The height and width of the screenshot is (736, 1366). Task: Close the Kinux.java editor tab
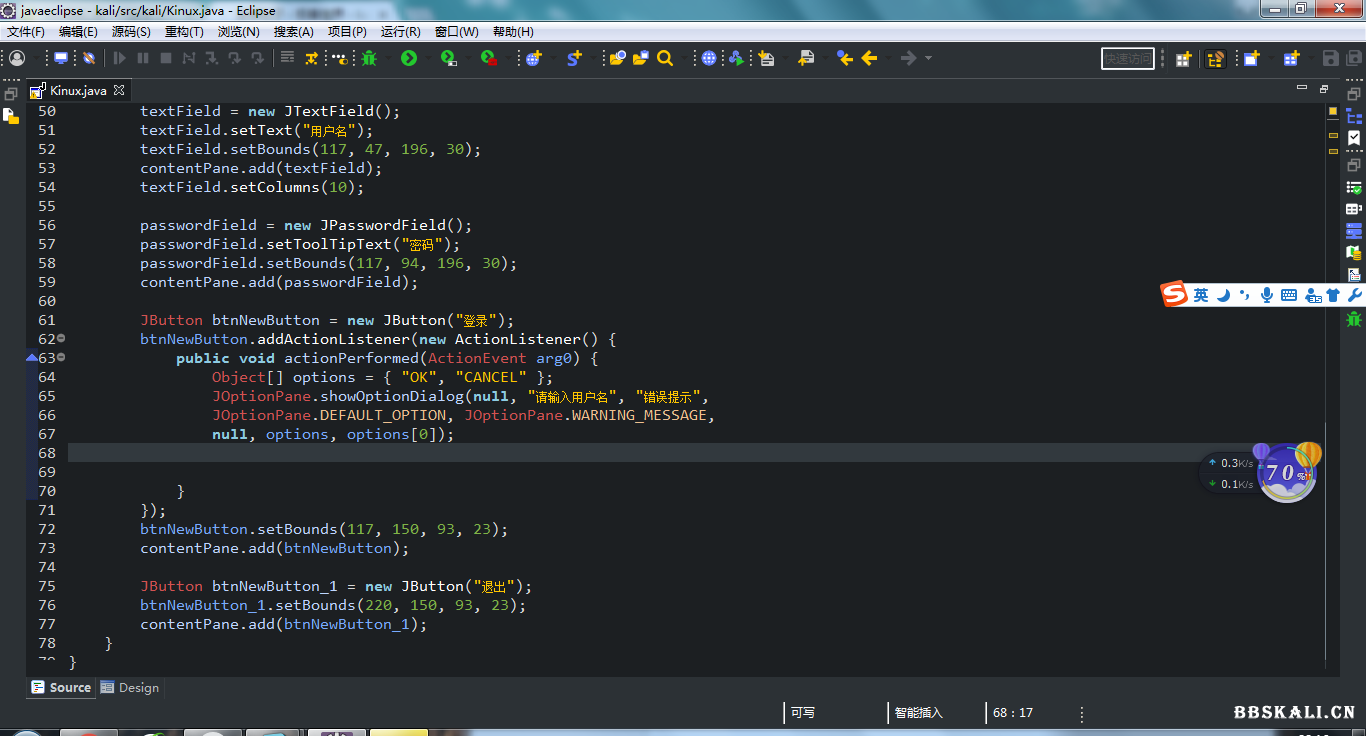click(x=119, y=90)
